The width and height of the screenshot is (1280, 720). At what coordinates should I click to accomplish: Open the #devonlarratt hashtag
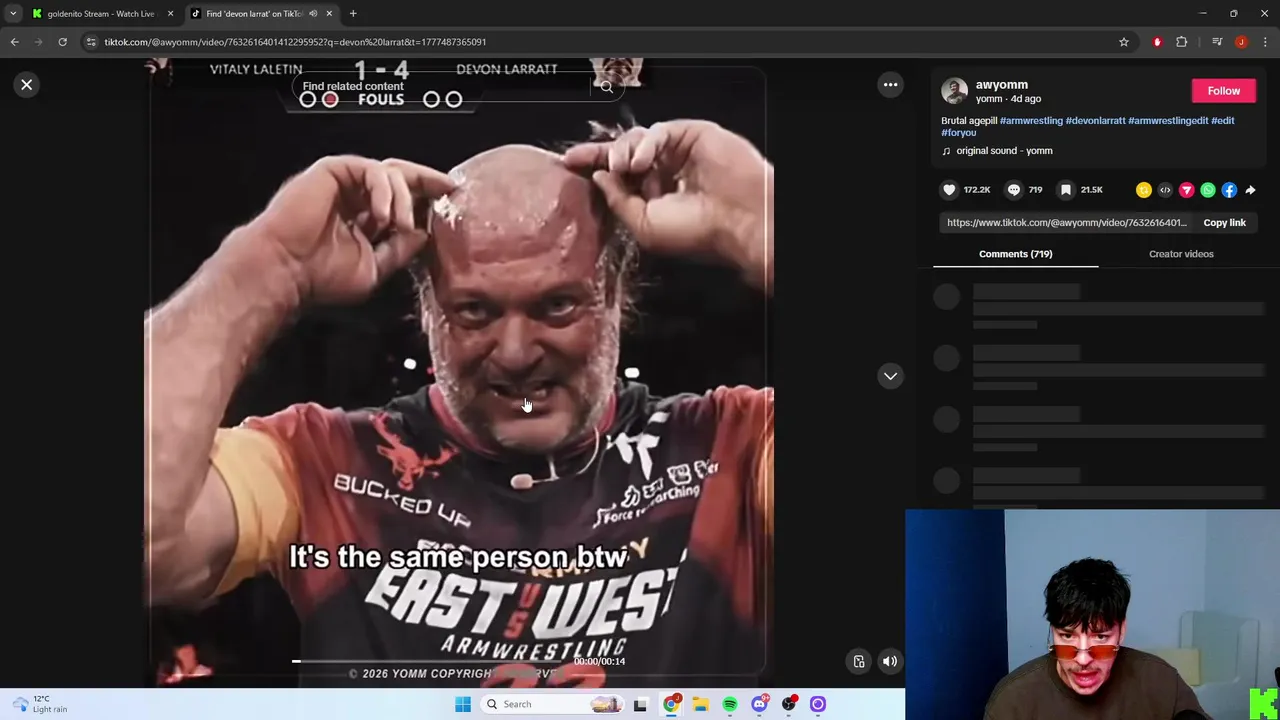[x=1095, y=120]
